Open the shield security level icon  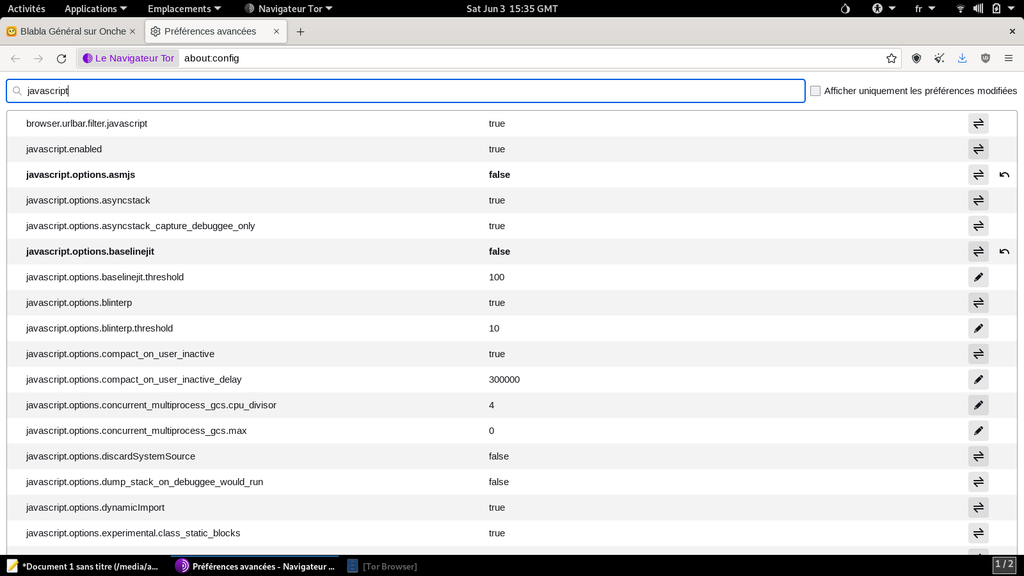coord(916,58)
